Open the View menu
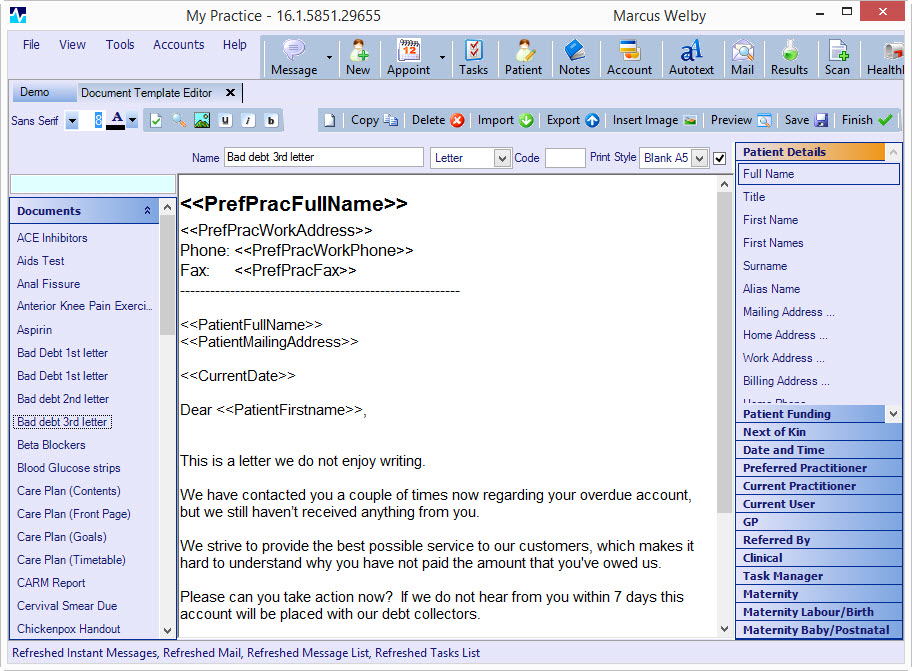Image resolution: width=912 pixels, height=671 pixels. [x=72, y=45]
